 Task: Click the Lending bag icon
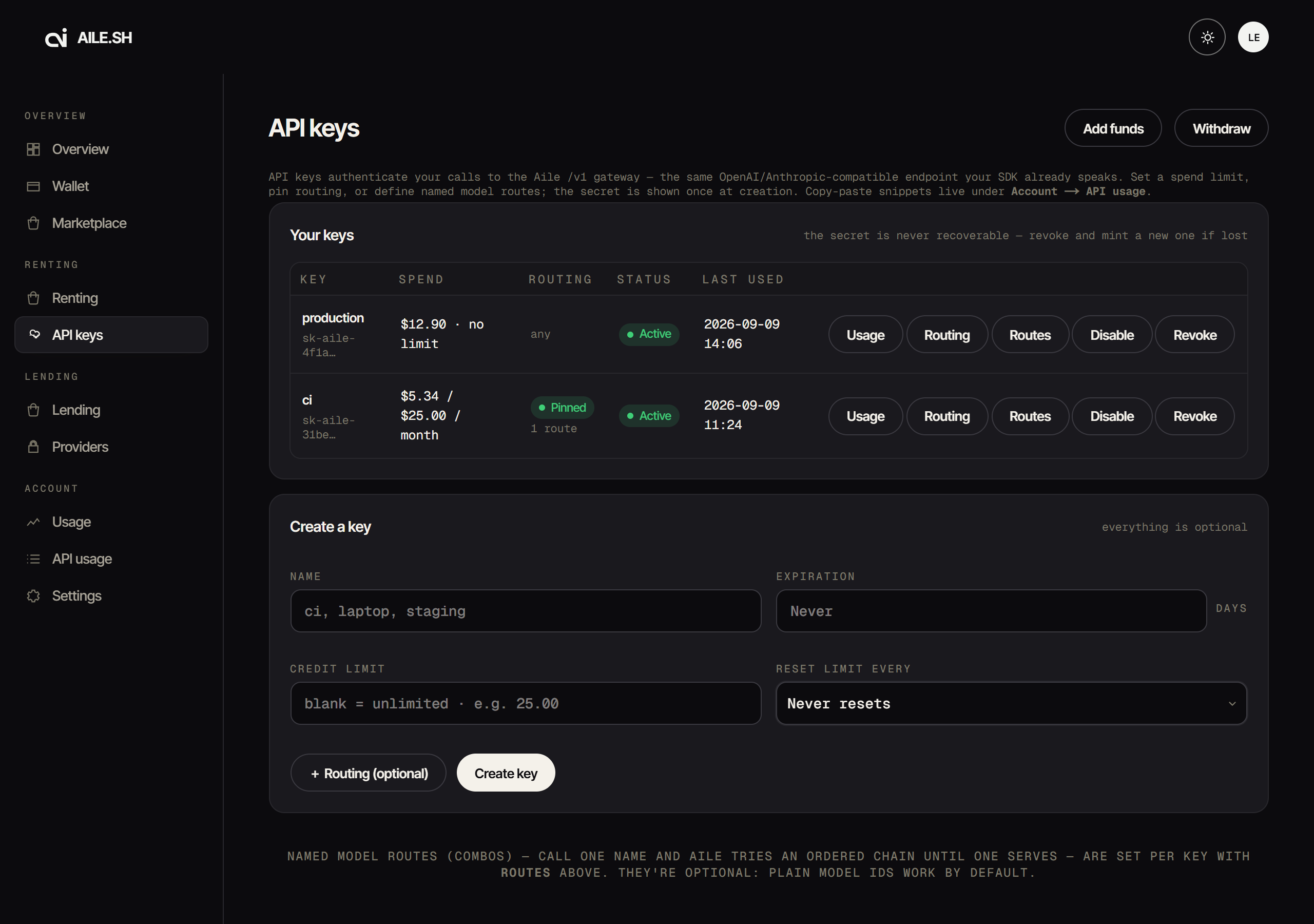coord(33,410)
